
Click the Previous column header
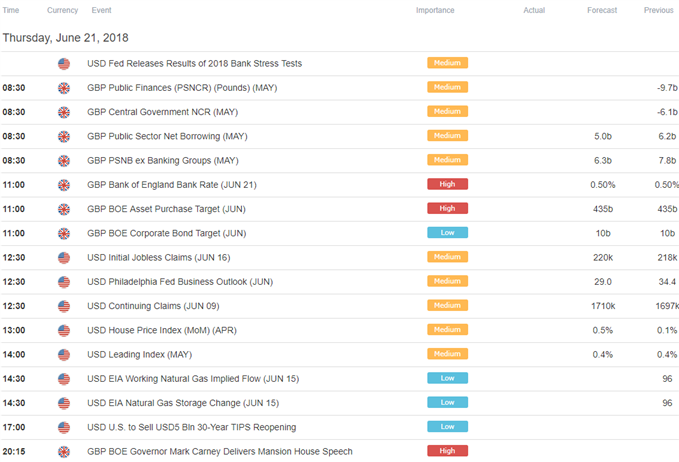[659, 10]
